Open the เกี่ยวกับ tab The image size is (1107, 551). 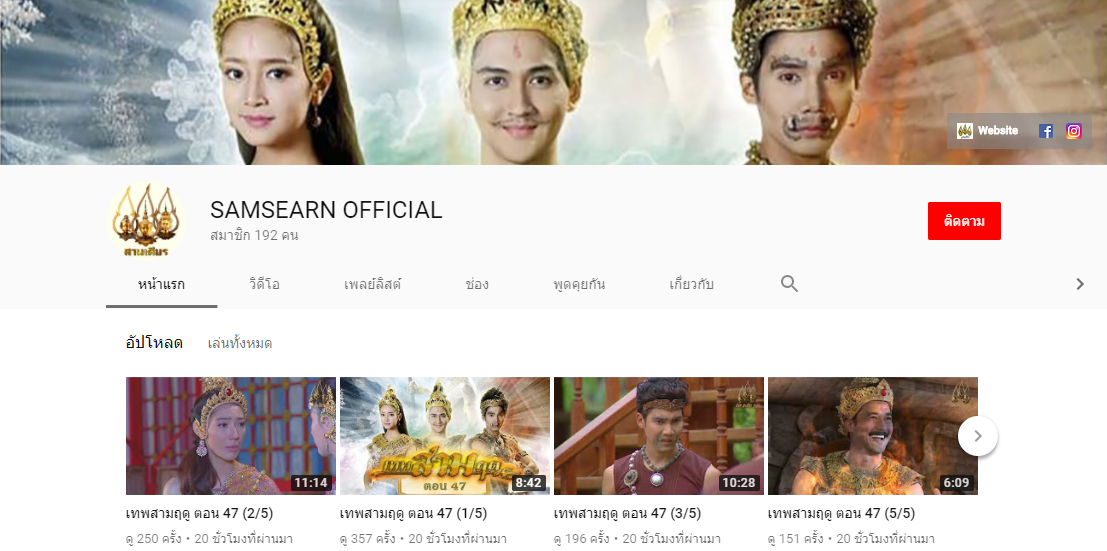coord(691,284)
